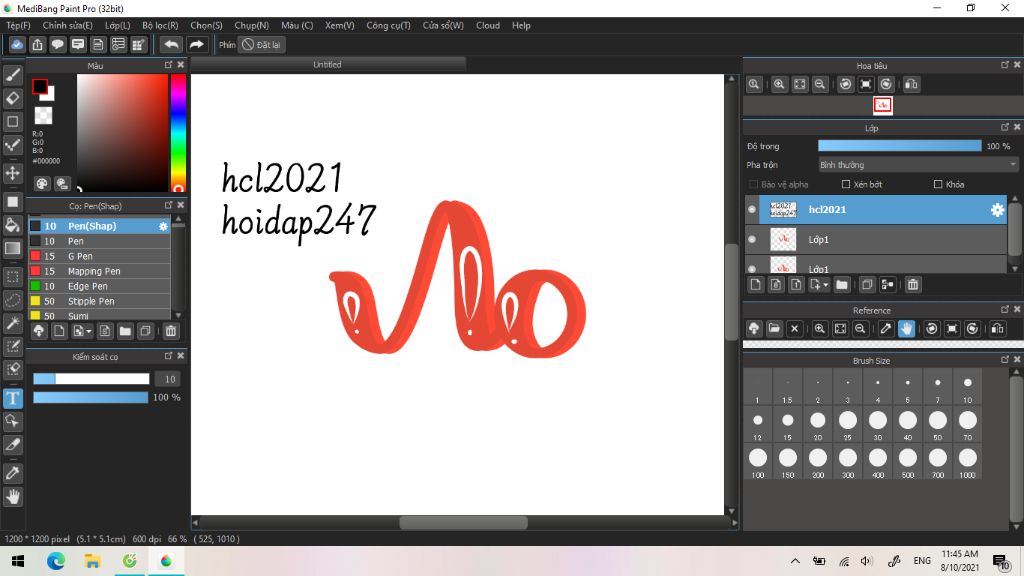Show hidden icons in system tray

click(x=795, y=561)
